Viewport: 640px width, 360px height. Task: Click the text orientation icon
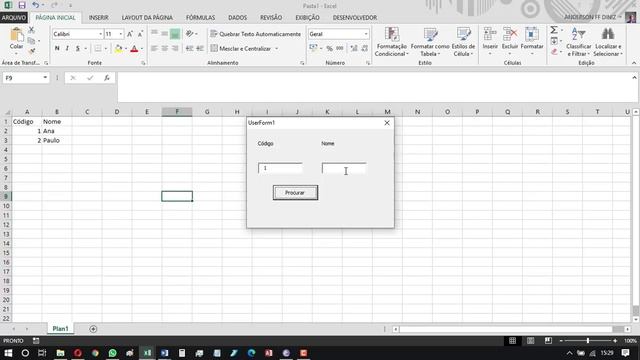(x=189, y=34)
